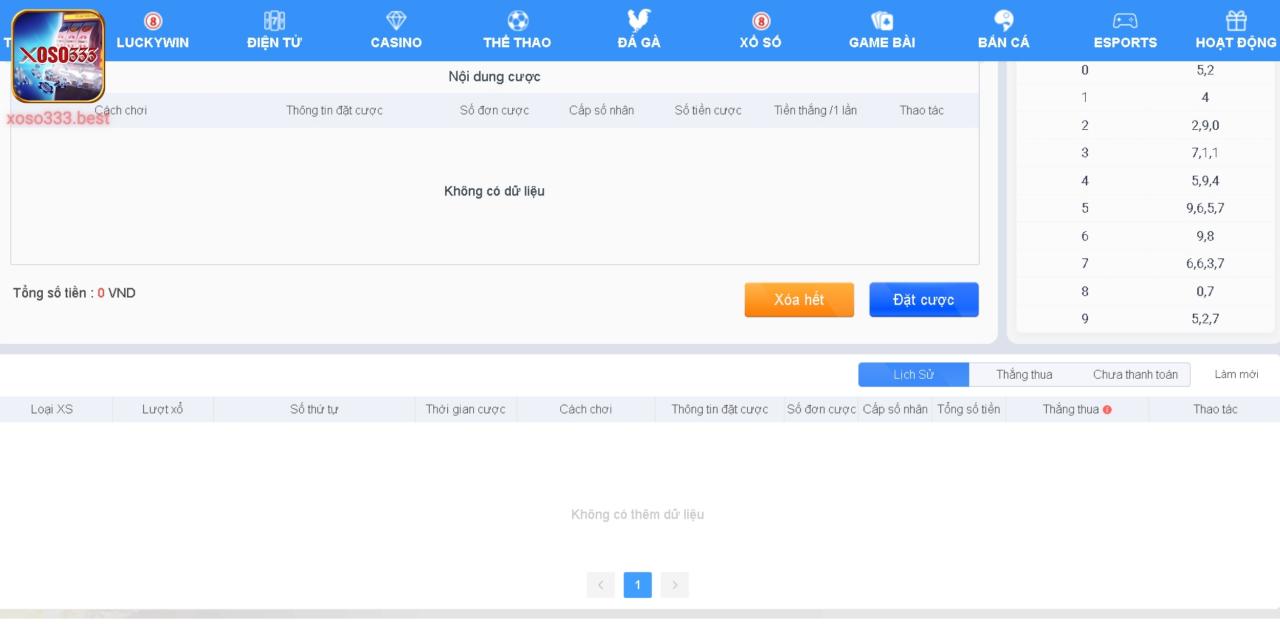Switch to the Thắng thua tab
This screenshot has height=640, width=1280.
click(x=1024, y=375)
